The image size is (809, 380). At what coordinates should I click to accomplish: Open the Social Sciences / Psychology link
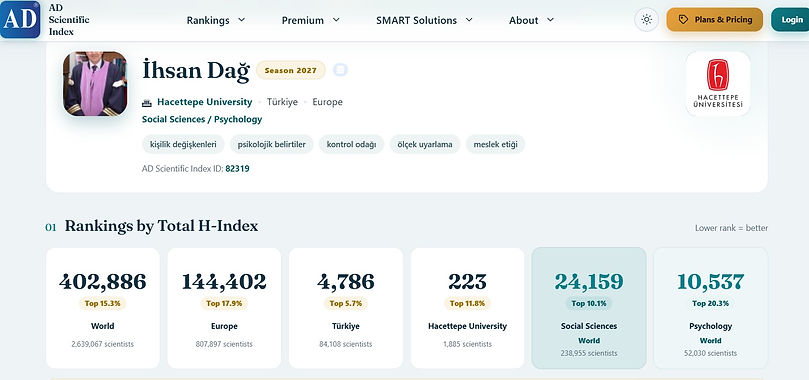[x=202, y=120]
